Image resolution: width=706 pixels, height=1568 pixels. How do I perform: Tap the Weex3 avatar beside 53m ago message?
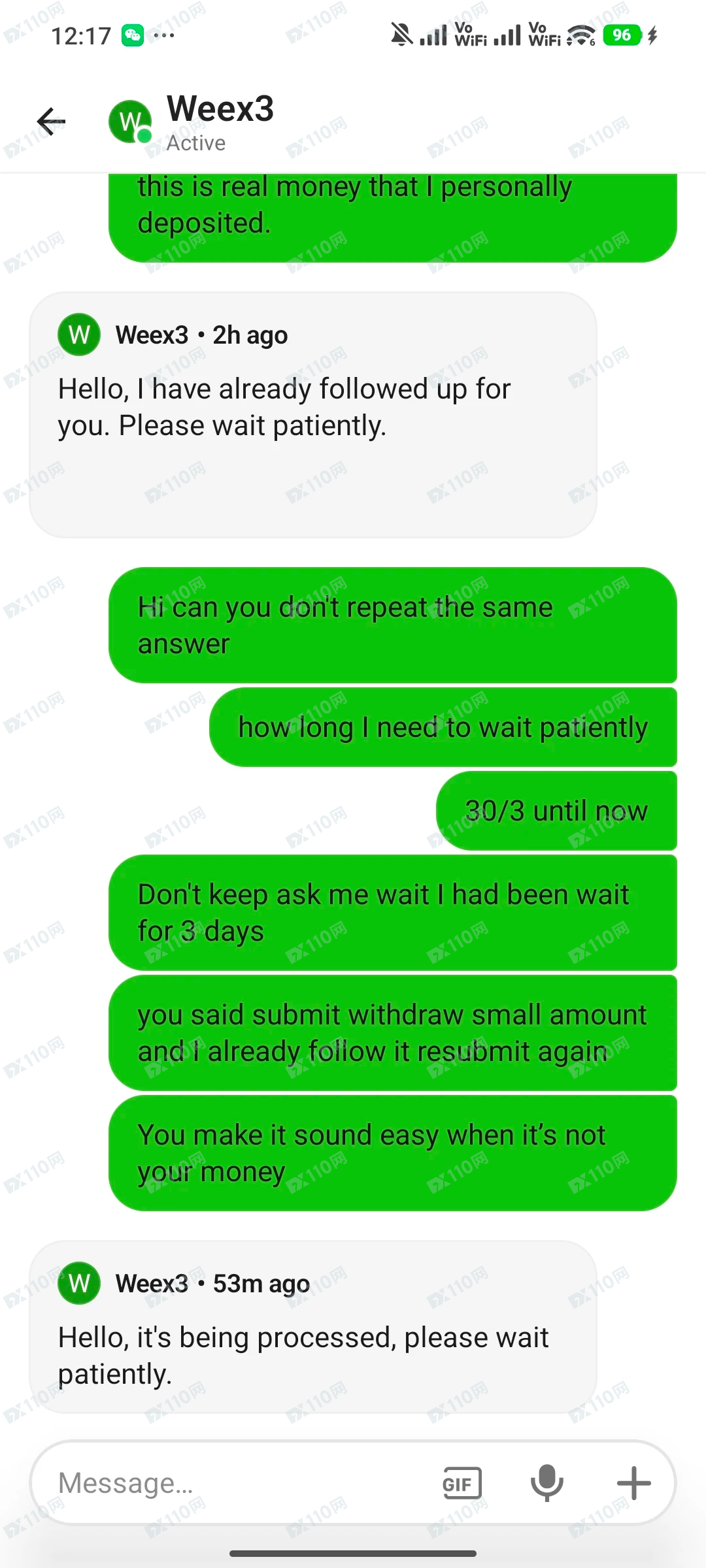(79, 1284)
